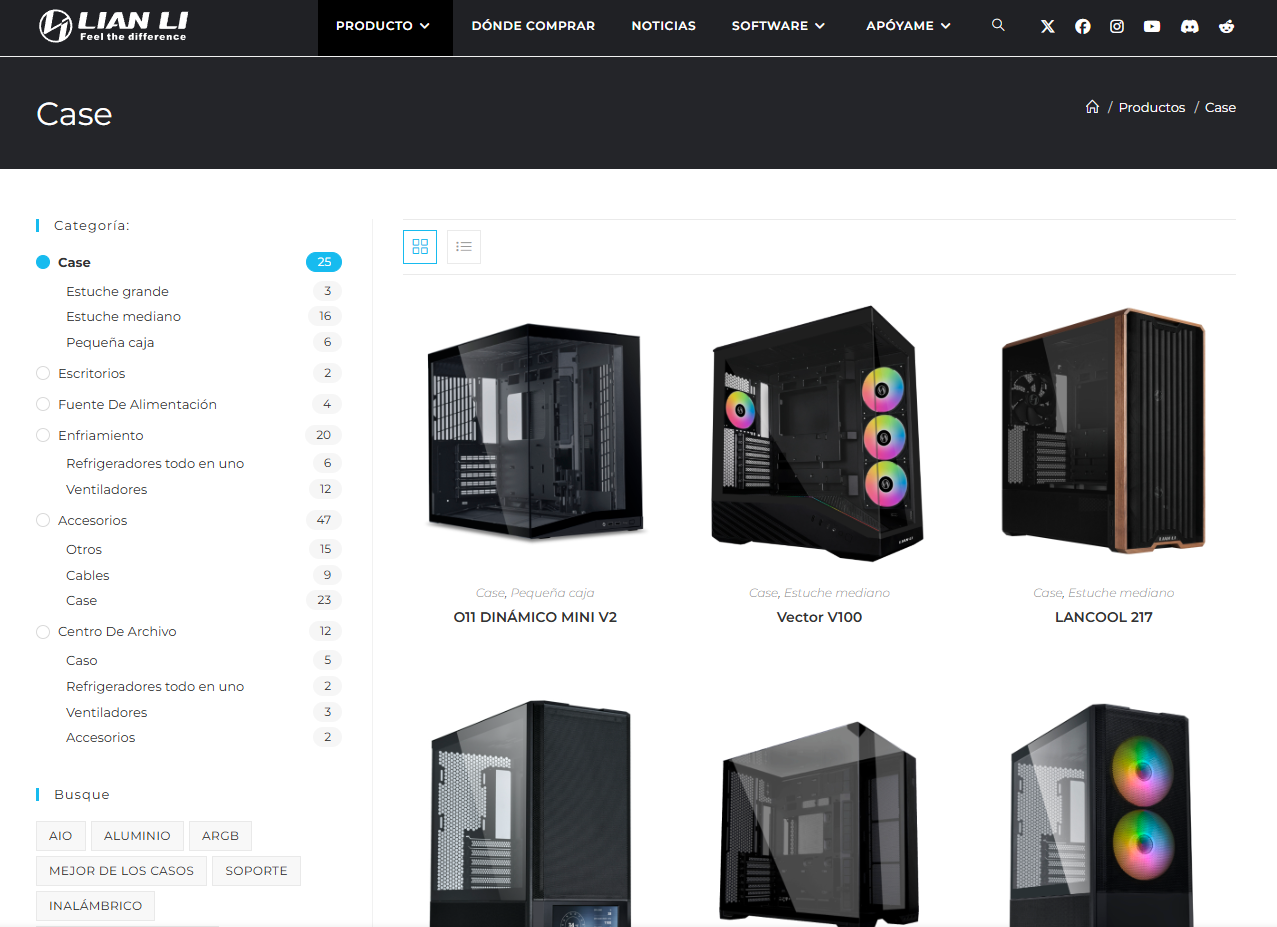Open the Facebook social icon
Image resolution: width=1277 pixels, height=927 pixels.
pyautogui.click(x=1083, y=27)
